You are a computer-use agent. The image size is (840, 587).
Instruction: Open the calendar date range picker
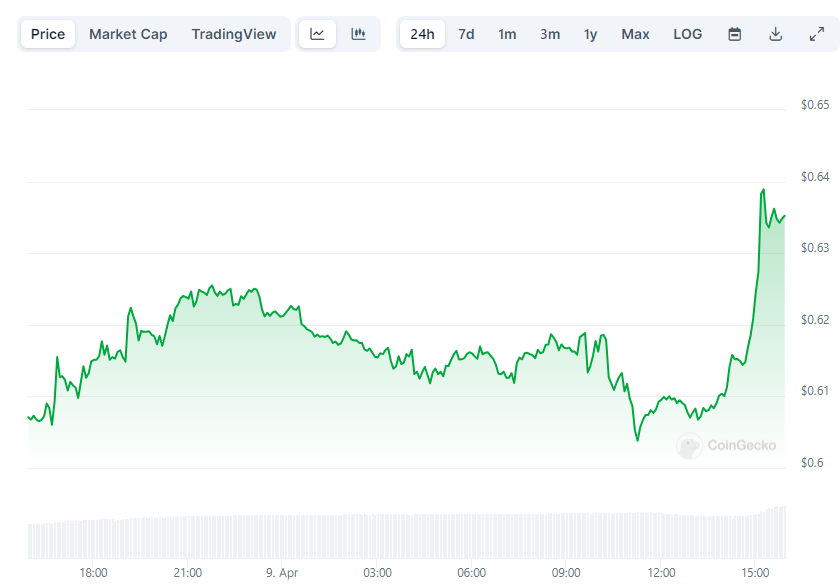[x=734, y=34]
